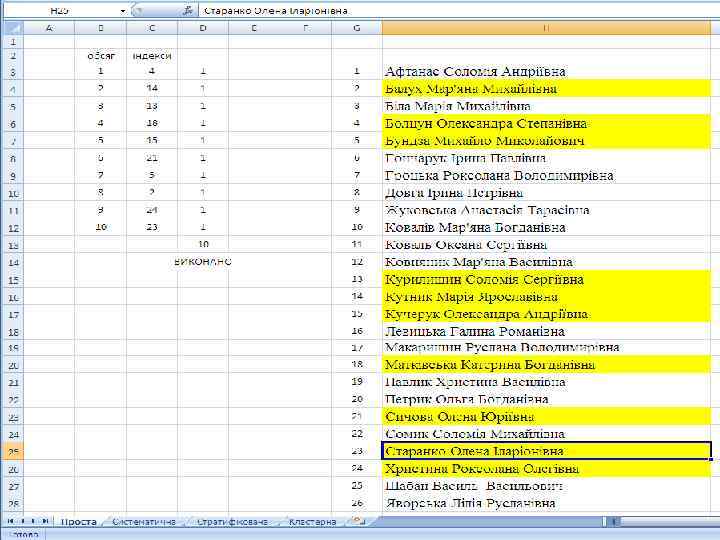
Task: Select cell Біла Марія Михайлівна
Action: pos(546,106)
